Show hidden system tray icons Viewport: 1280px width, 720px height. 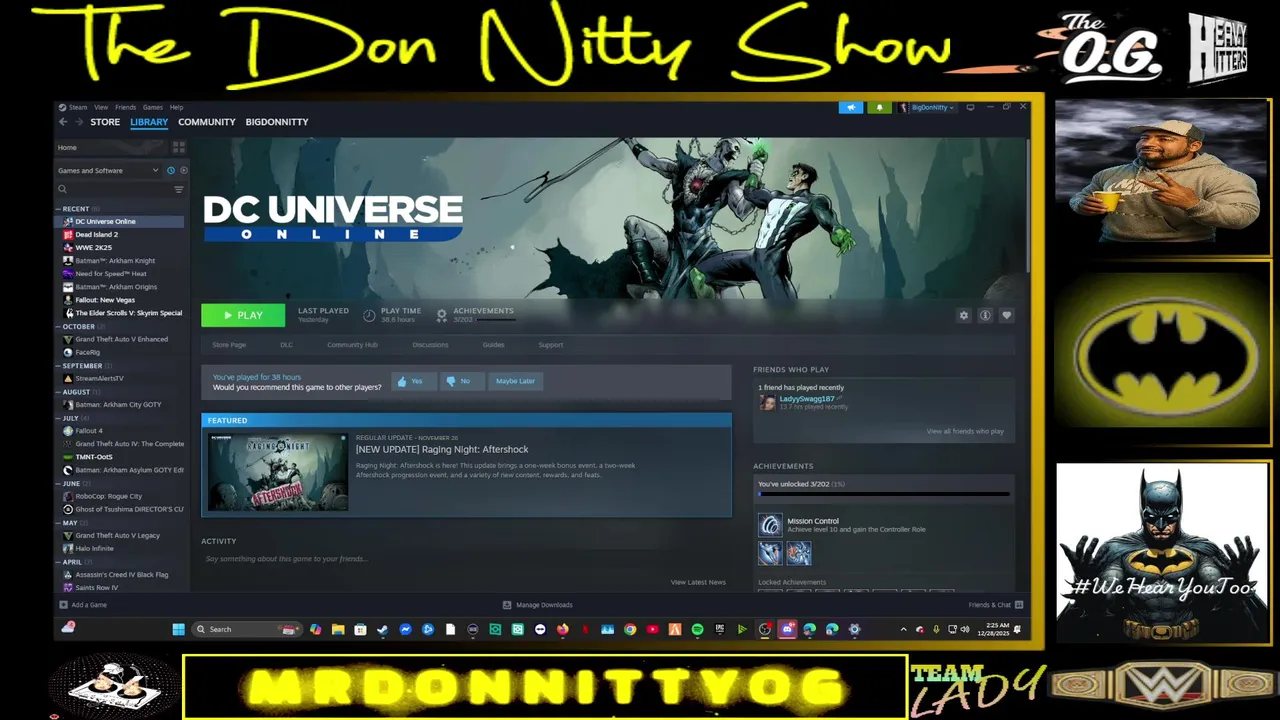(904, 629)
